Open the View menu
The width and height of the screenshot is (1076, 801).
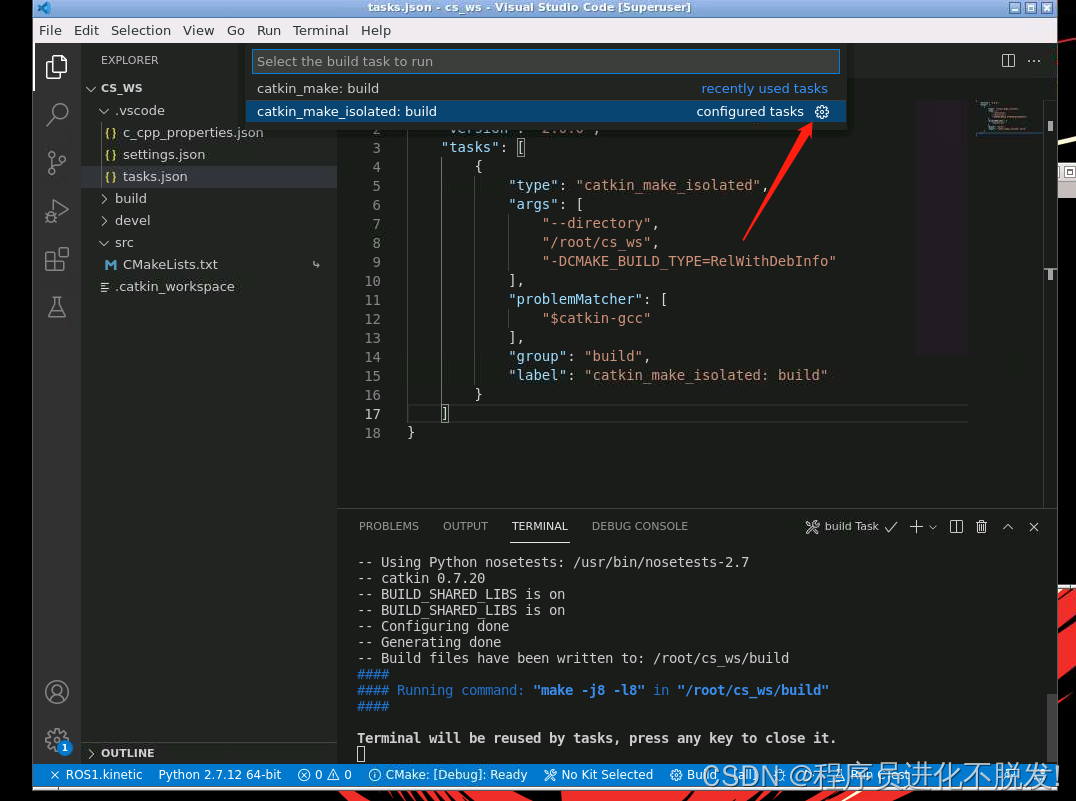point(198,30)
